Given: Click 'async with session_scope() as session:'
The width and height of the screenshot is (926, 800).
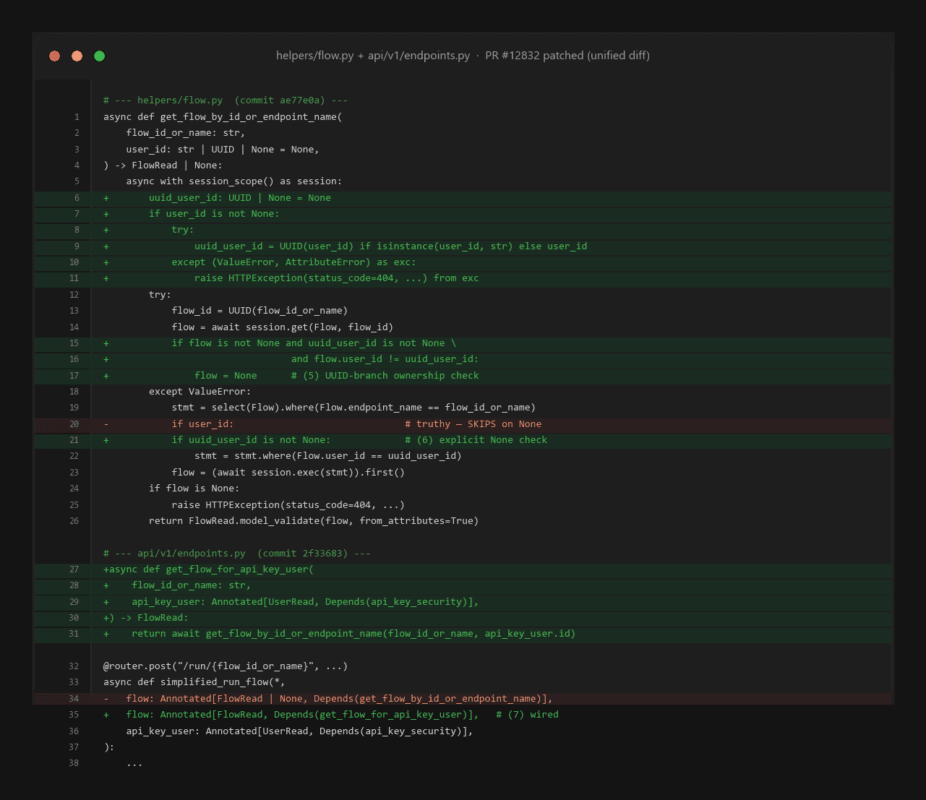Looking at the screenshot, I should [233, 181].
